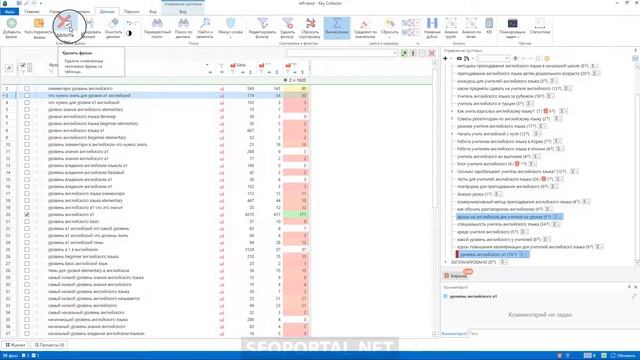Click the blue H implicit duplicates icon
Screen dimensions: 640x360
click(432, 23)
